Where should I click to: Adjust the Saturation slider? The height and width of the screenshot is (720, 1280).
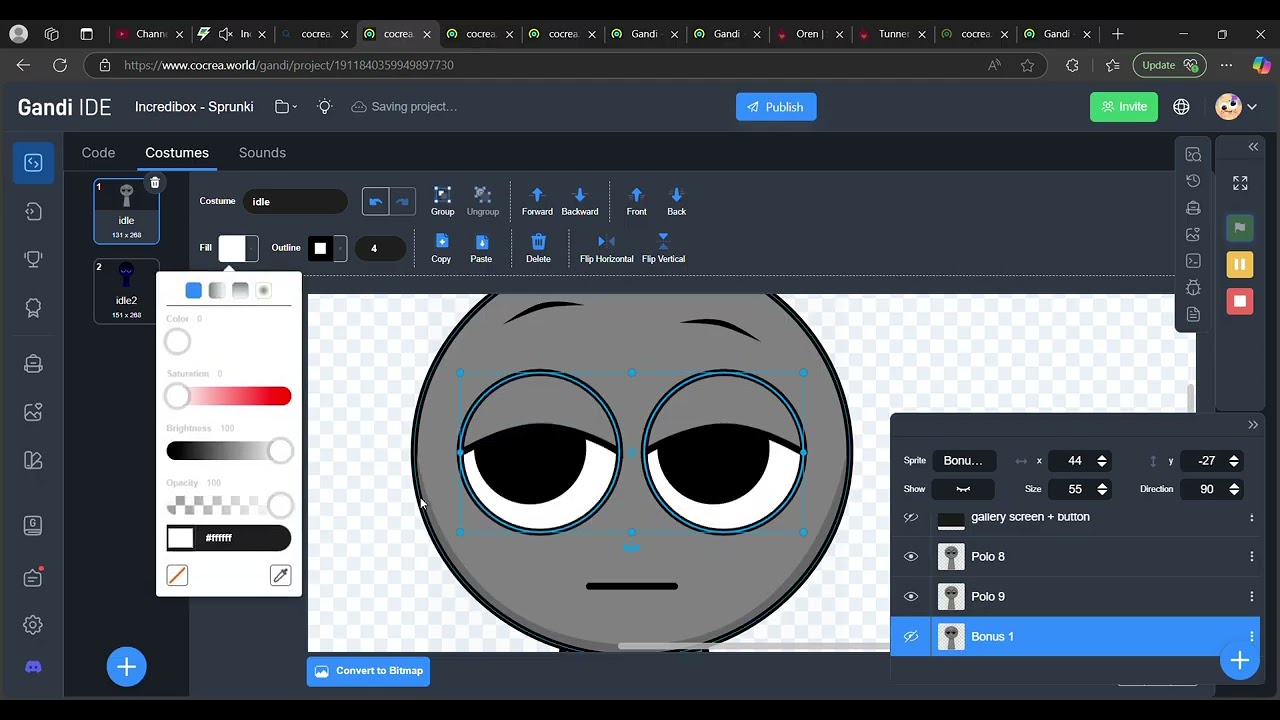click(x=229, y=397)
